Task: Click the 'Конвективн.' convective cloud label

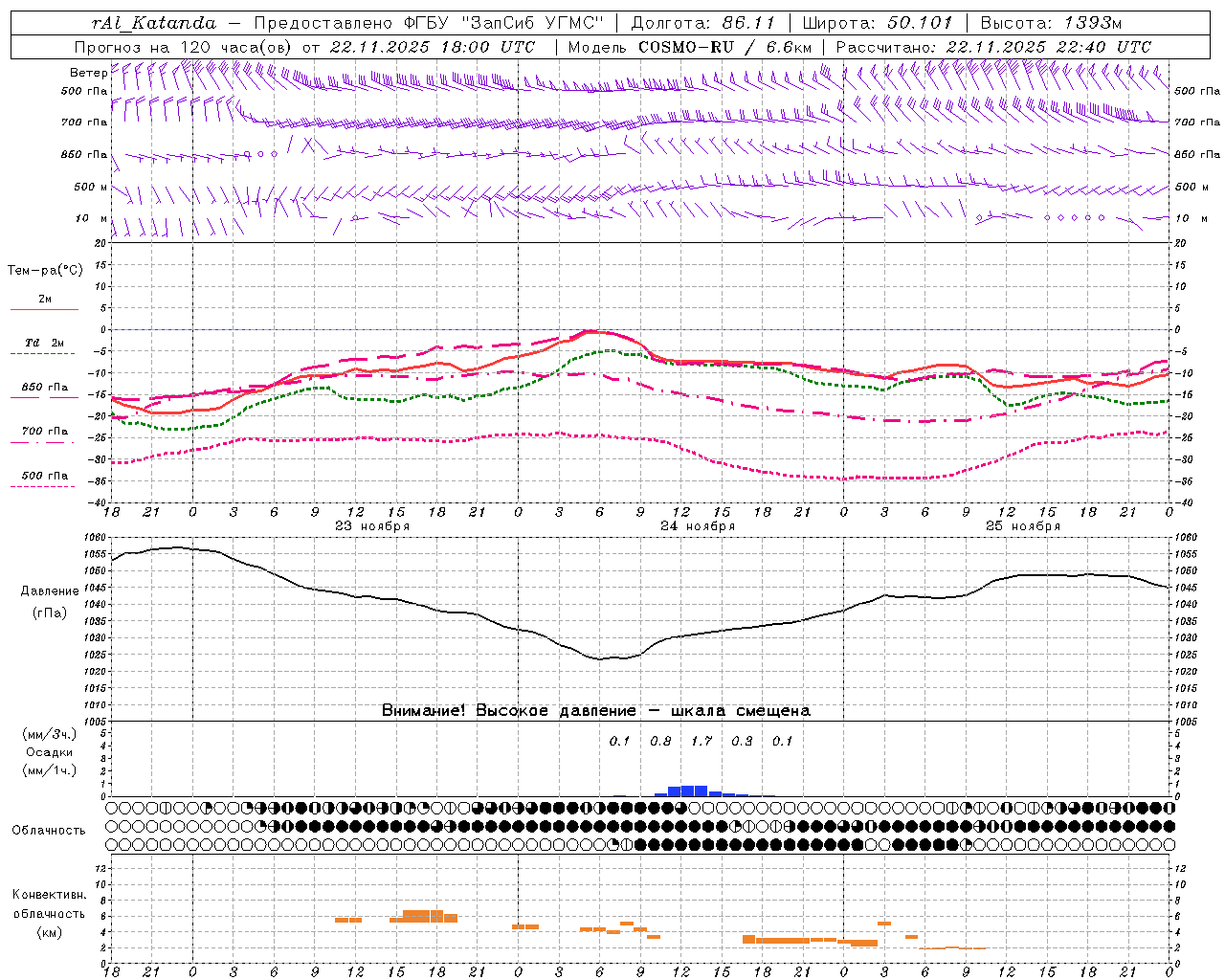Action: [x=49, y=895]
